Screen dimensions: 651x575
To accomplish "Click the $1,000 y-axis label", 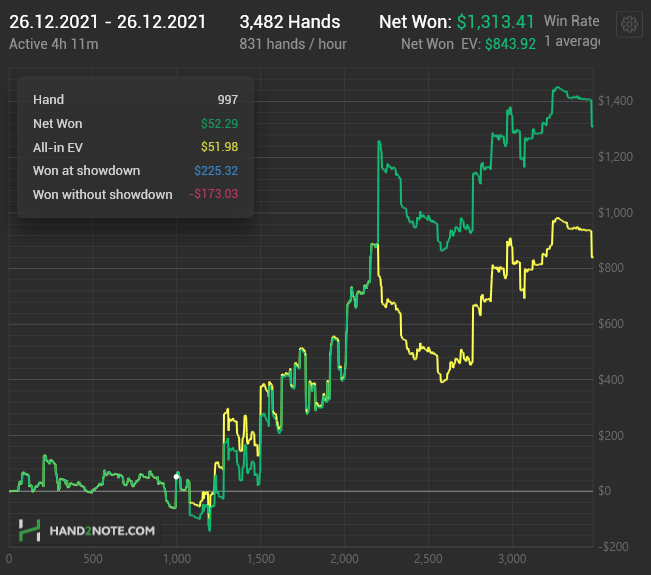I will [615, 213].
